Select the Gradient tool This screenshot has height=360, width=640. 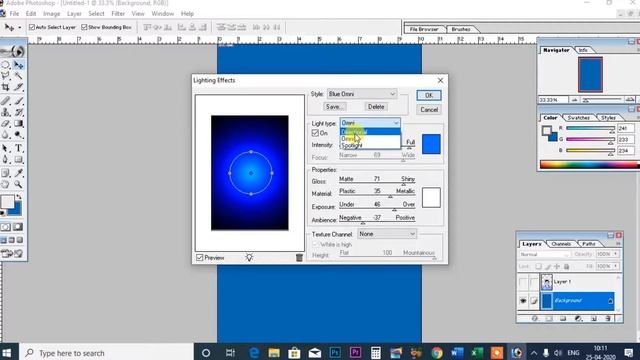(x=18, y=123)
